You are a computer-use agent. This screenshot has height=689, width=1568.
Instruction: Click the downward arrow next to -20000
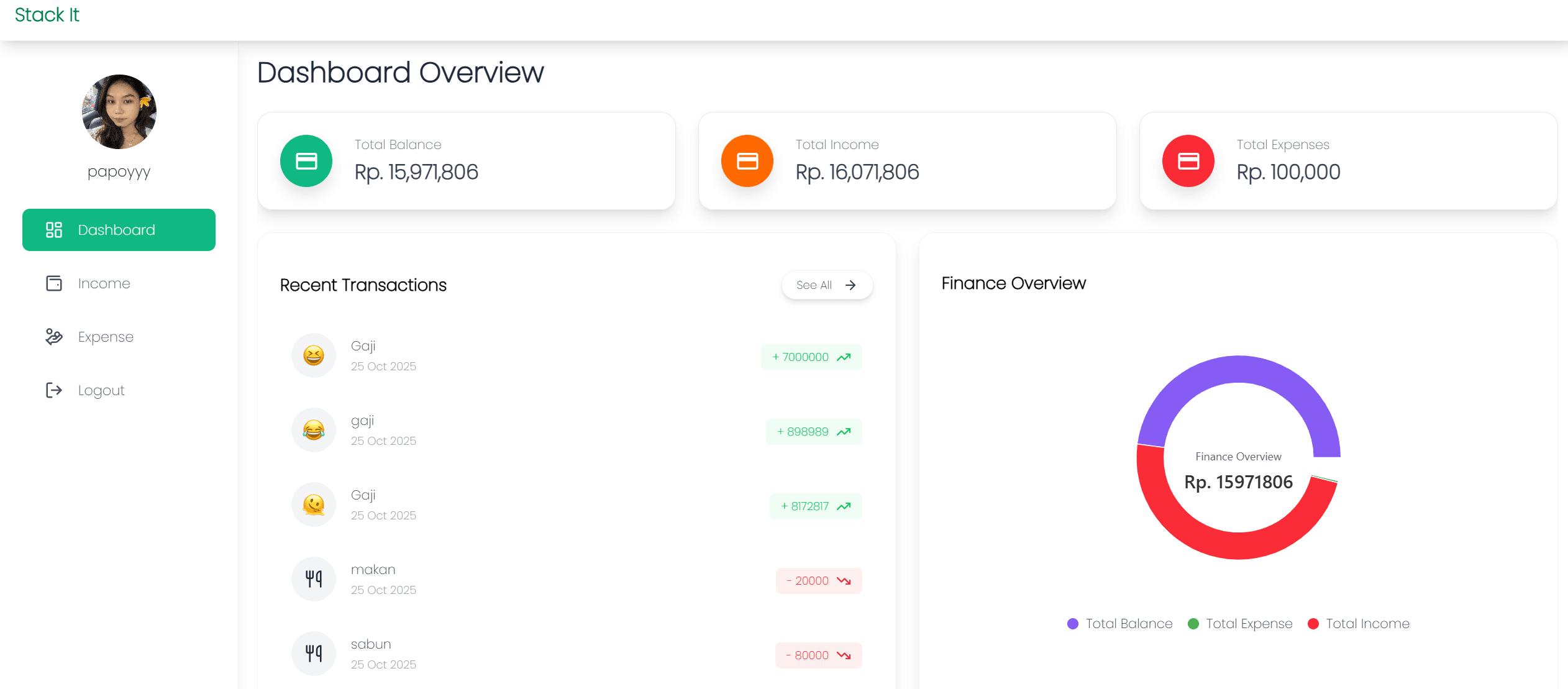click(x=844, y=581)
